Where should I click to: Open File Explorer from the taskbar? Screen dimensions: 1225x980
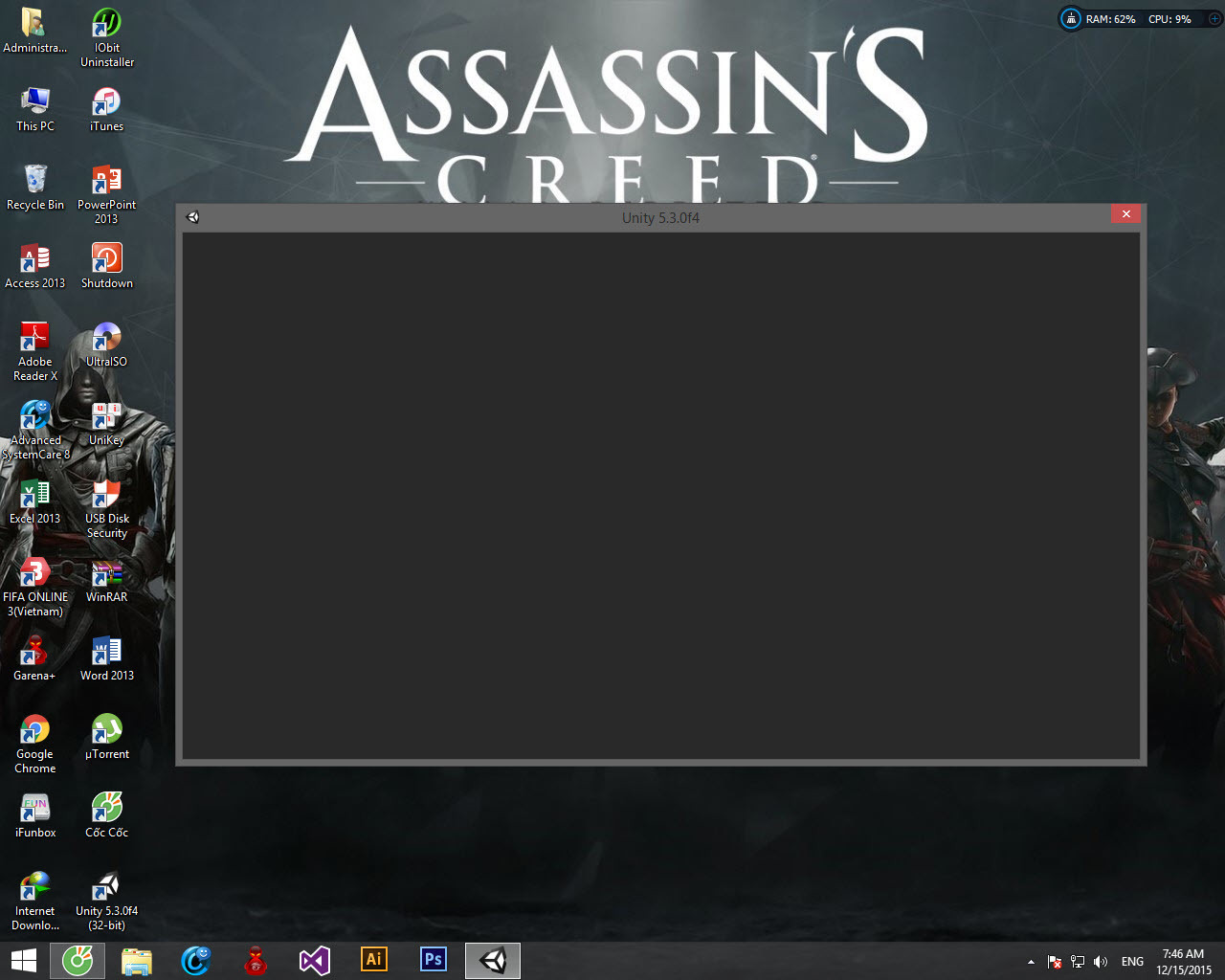click(137, 960)
